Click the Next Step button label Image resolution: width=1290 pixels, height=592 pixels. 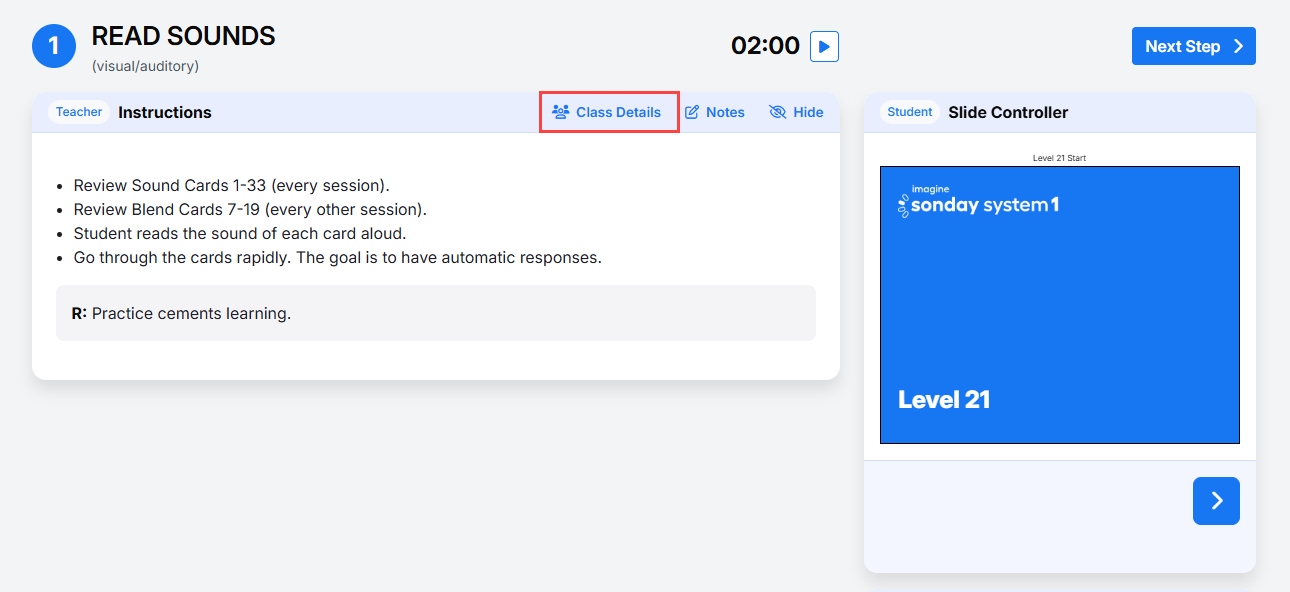[x=1183, y=46]
